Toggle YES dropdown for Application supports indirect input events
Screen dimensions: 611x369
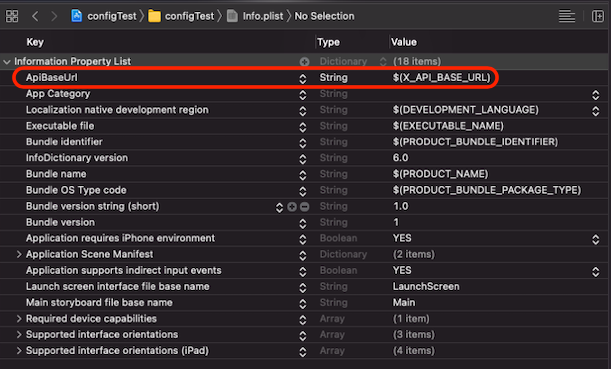point(595,271)
